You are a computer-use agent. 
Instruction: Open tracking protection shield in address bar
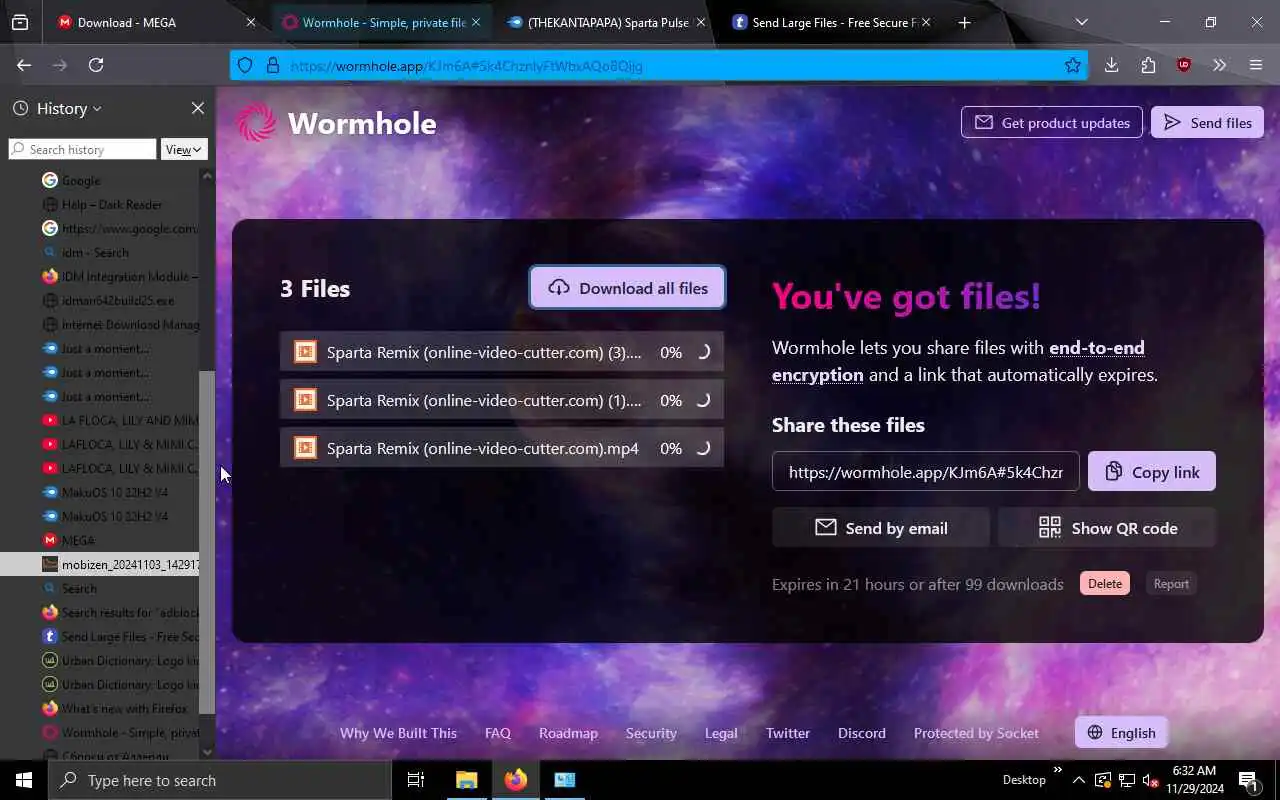(x=246, y=65)
